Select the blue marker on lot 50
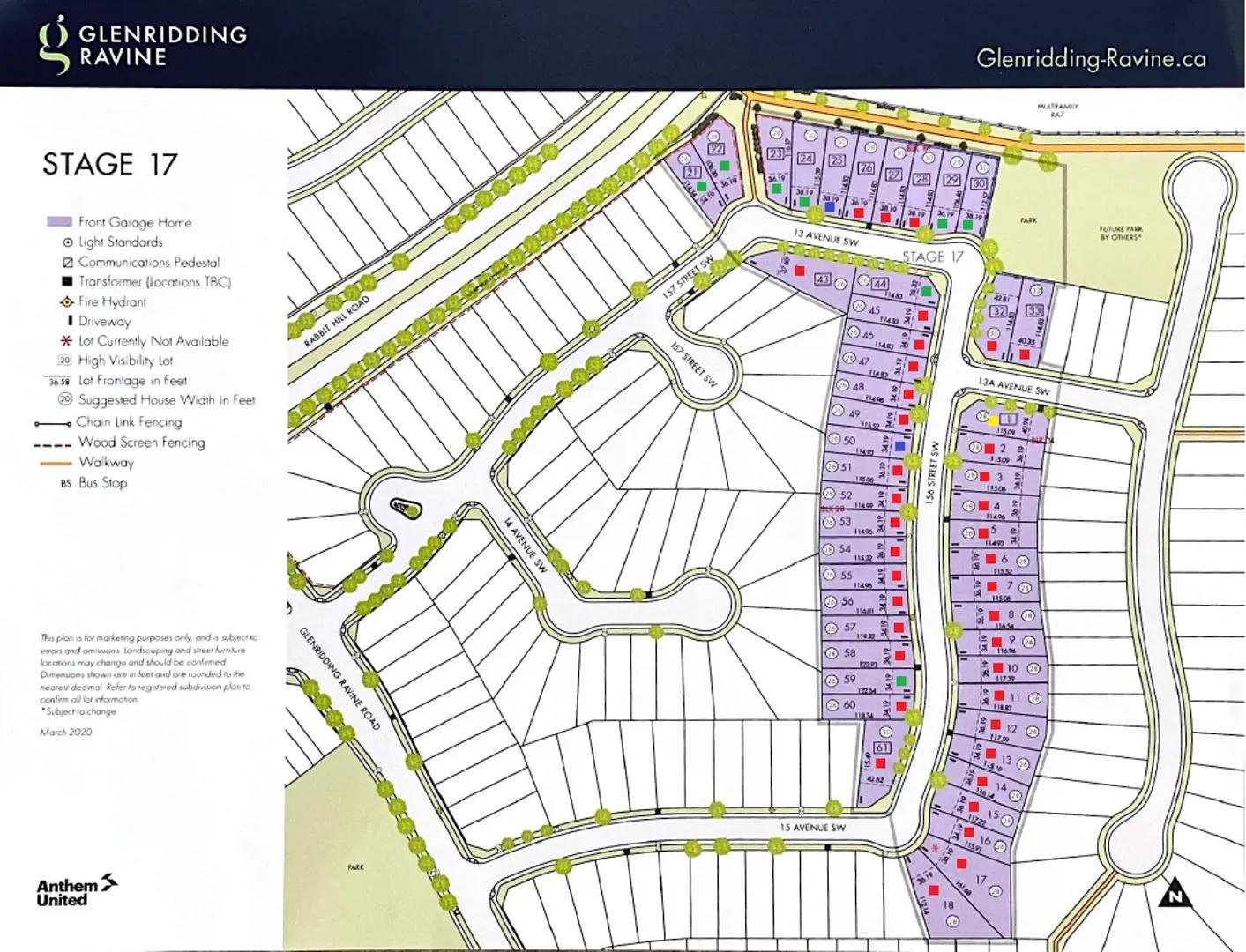 tap(899, 447)
